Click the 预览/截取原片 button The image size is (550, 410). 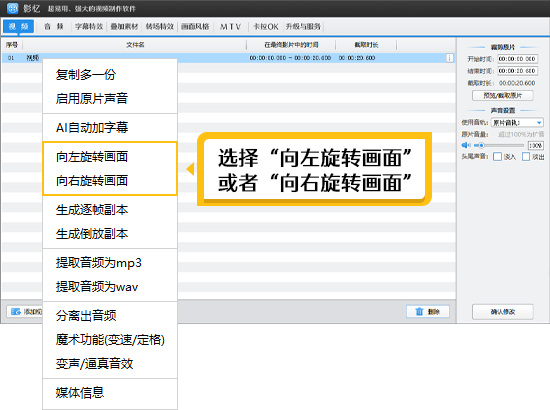click(503, 95)
